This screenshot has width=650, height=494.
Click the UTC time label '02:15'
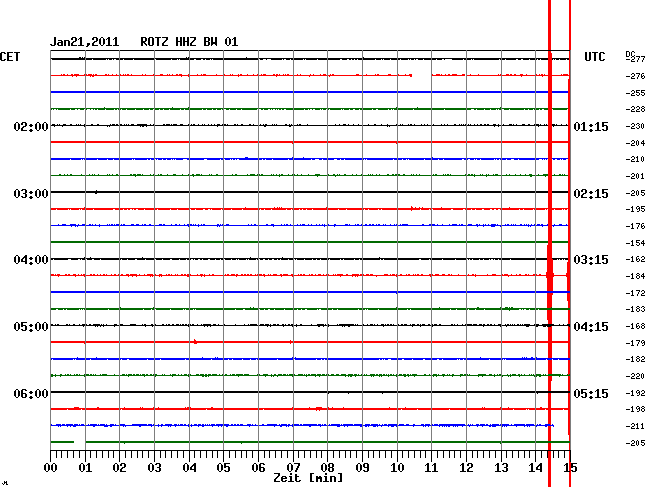pos(591,194)
